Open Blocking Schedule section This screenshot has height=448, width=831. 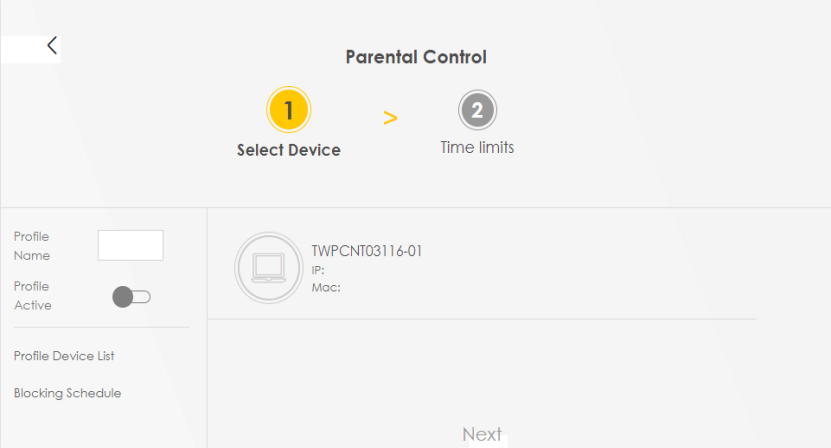(67, 393)
